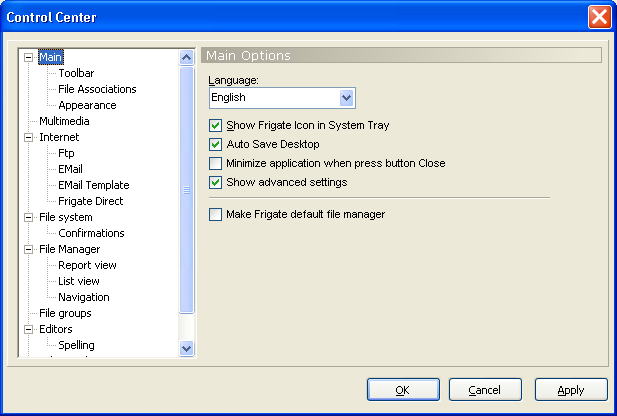Select Appearance in the tree
617x416 pixels.
click(x=87, y=105)
